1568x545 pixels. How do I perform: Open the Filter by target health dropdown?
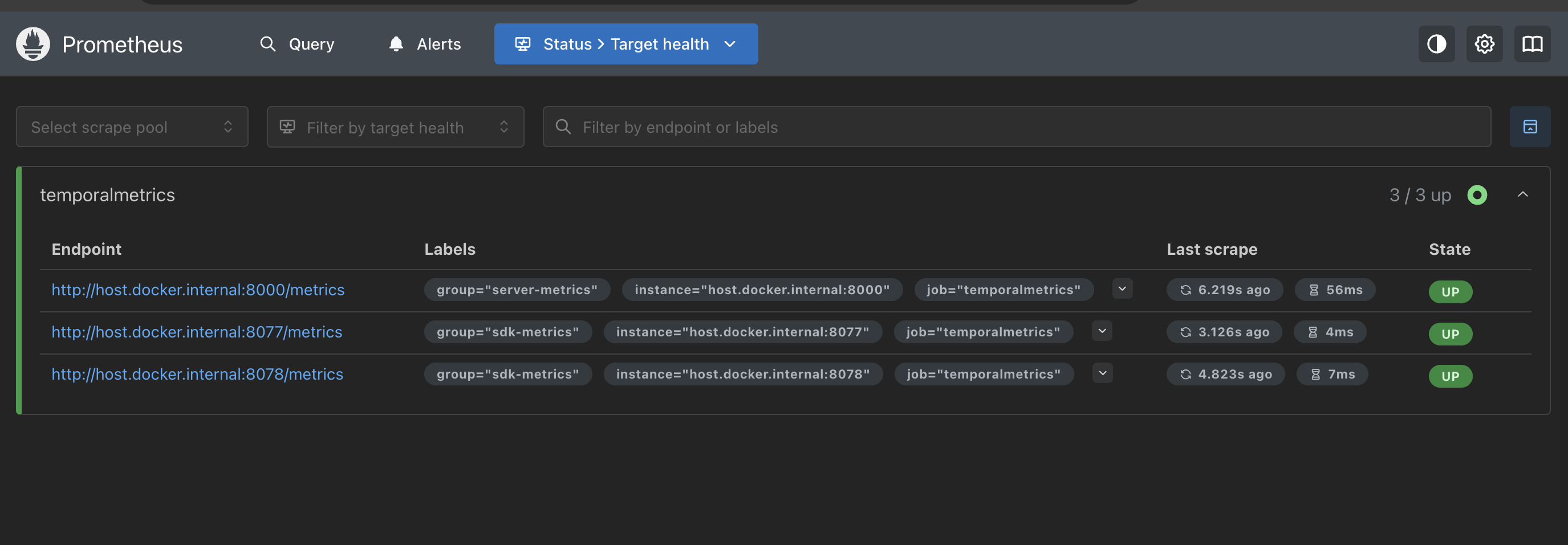coord(395,127)
